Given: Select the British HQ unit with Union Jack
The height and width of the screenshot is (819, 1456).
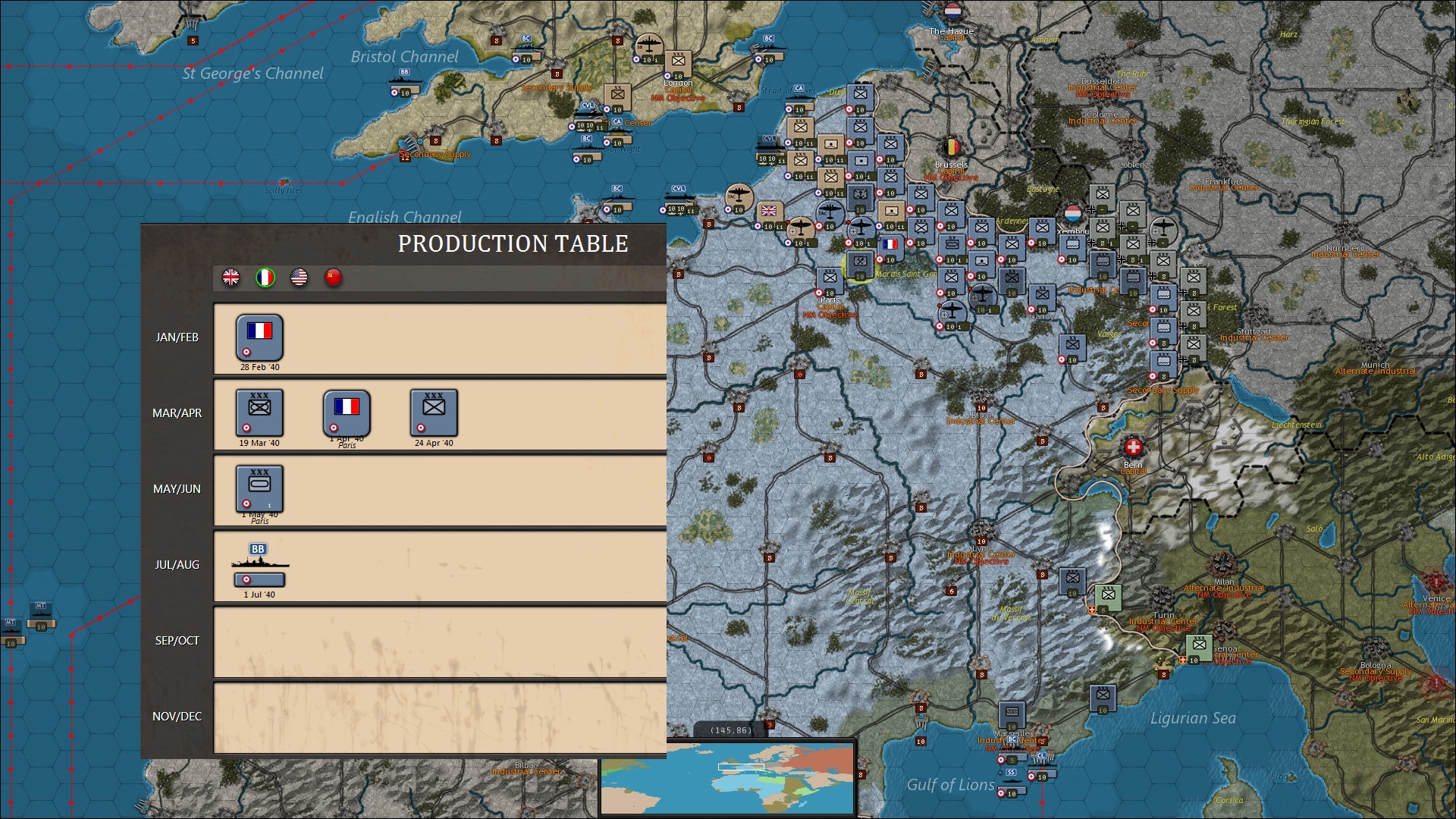Looking at the screenshot, I should 769,215.
